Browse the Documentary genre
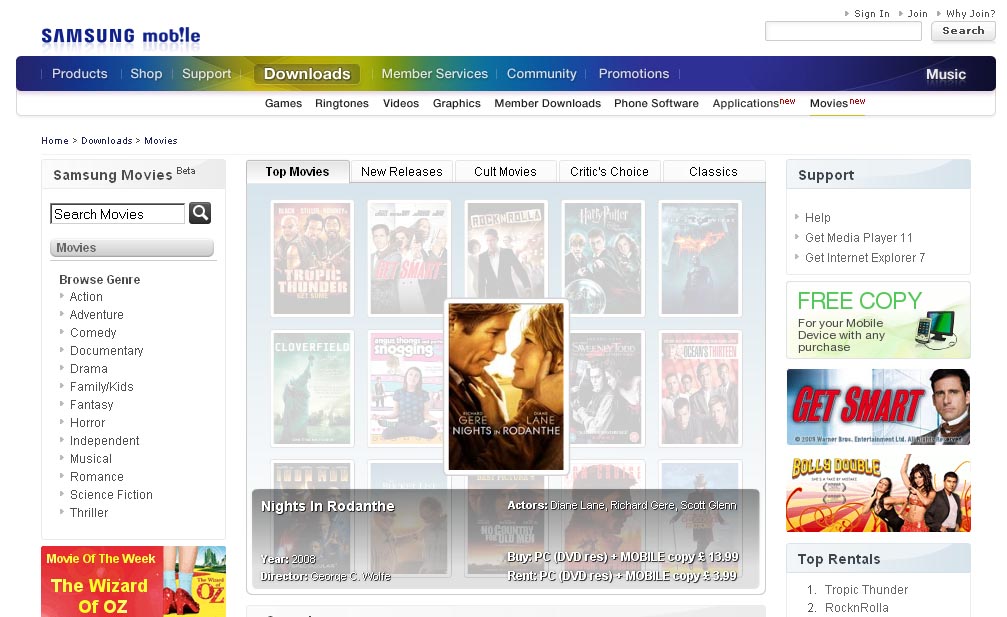The height and width of the screenshot is (617, 1007). pyautogui.click(x=106, y=351)
